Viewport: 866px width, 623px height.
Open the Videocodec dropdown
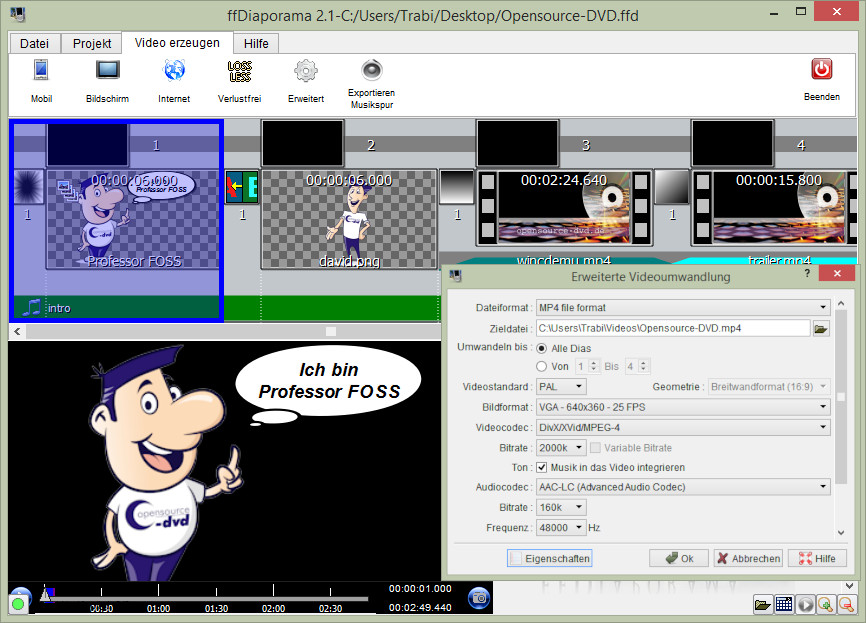pyautogui.click(x=683, y=427)
